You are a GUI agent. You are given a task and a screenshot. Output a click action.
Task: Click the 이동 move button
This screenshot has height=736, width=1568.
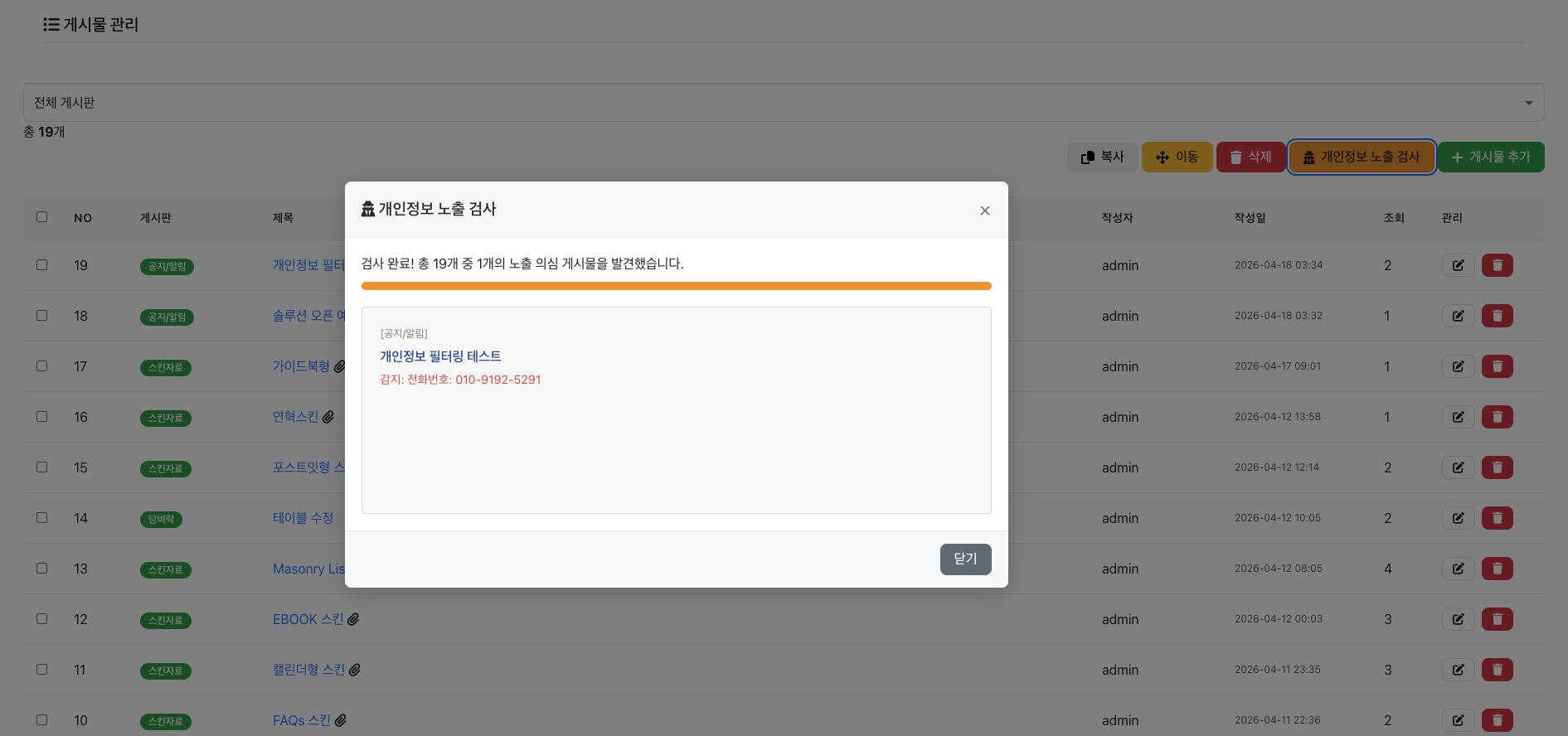[1177, 157]
